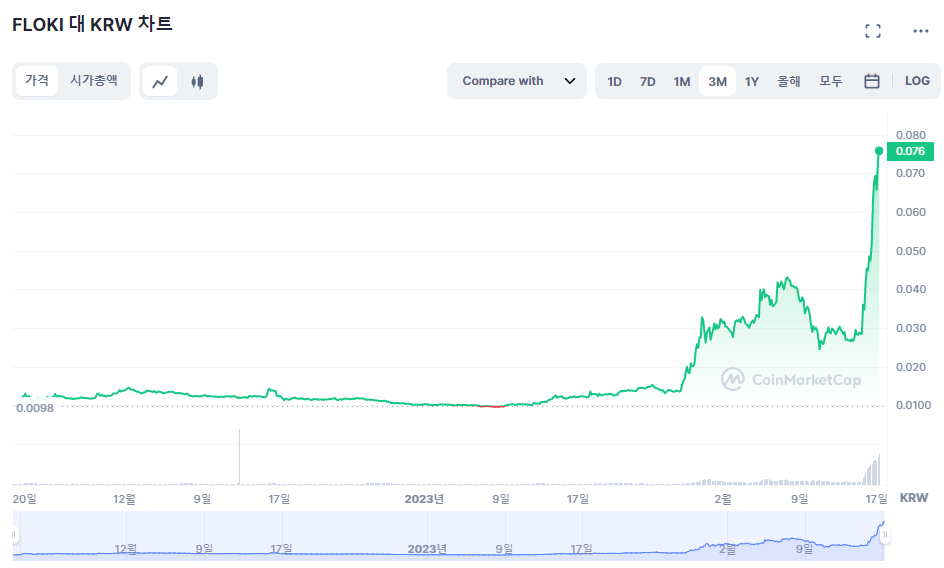Click the 2023년 label in range navigator
Viewport: 944px width, 568px height.
point(427,549)
